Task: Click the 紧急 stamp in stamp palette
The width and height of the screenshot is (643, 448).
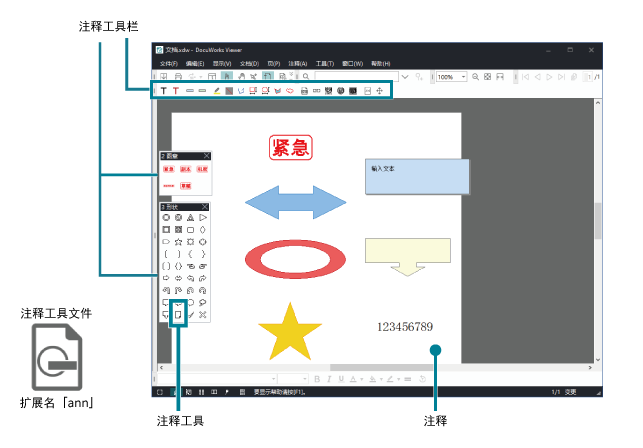Action: [x=168, y=170]
